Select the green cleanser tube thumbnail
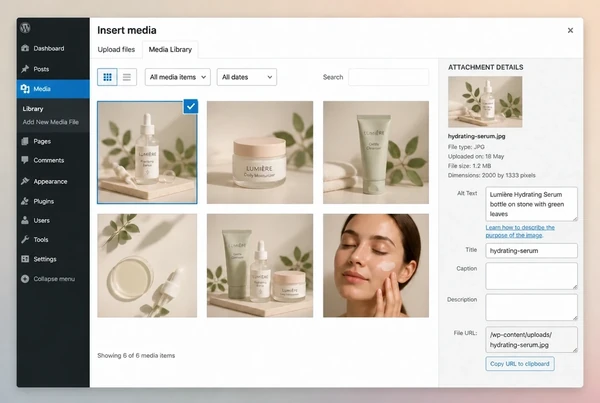The height and width of the screenshot is (403, 600). click(x=376, y=152)
